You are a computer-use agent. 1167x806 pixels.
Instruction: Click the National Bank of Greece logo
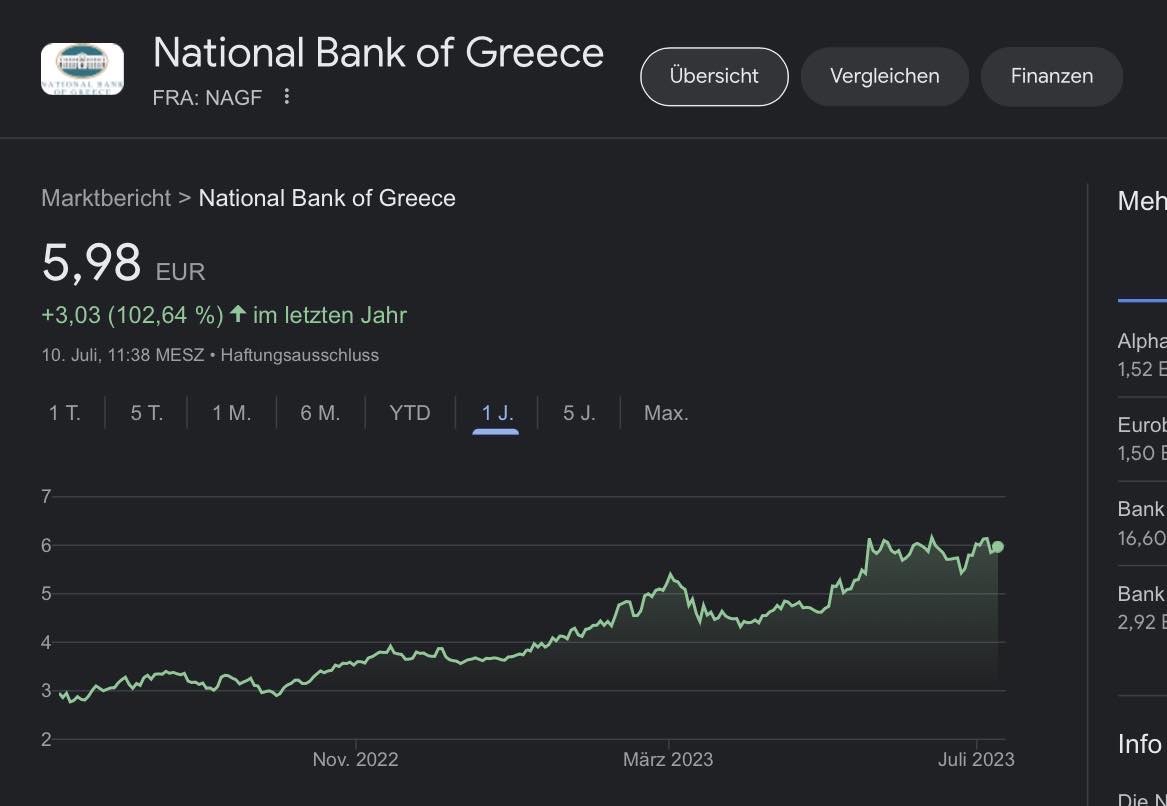(82, 69)
